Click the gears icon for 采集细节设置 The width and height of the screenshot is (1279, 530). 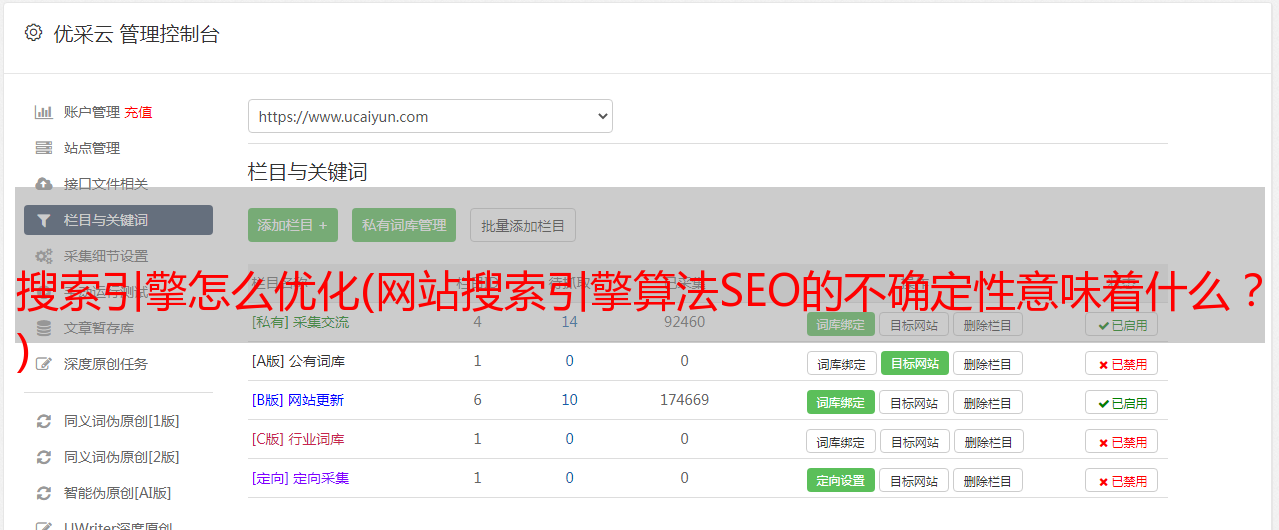[x=43, y=256]
